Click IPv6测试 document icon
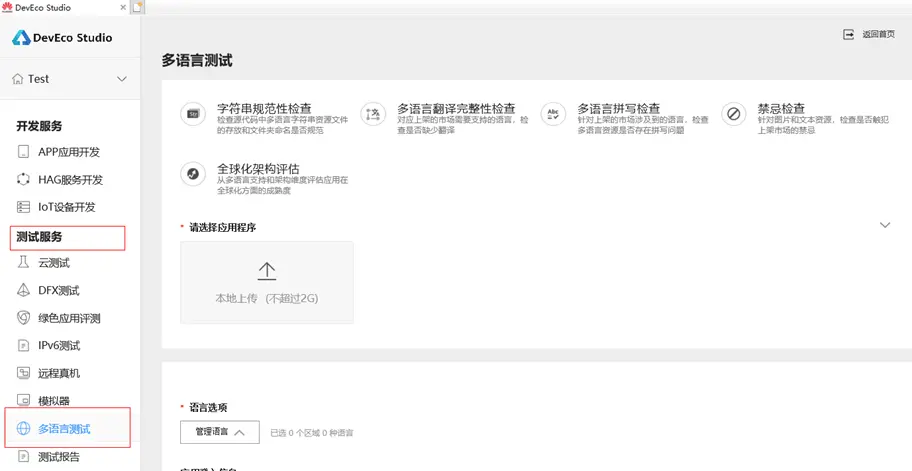Viewport: 912px width, 471px height. click(23, 346)
